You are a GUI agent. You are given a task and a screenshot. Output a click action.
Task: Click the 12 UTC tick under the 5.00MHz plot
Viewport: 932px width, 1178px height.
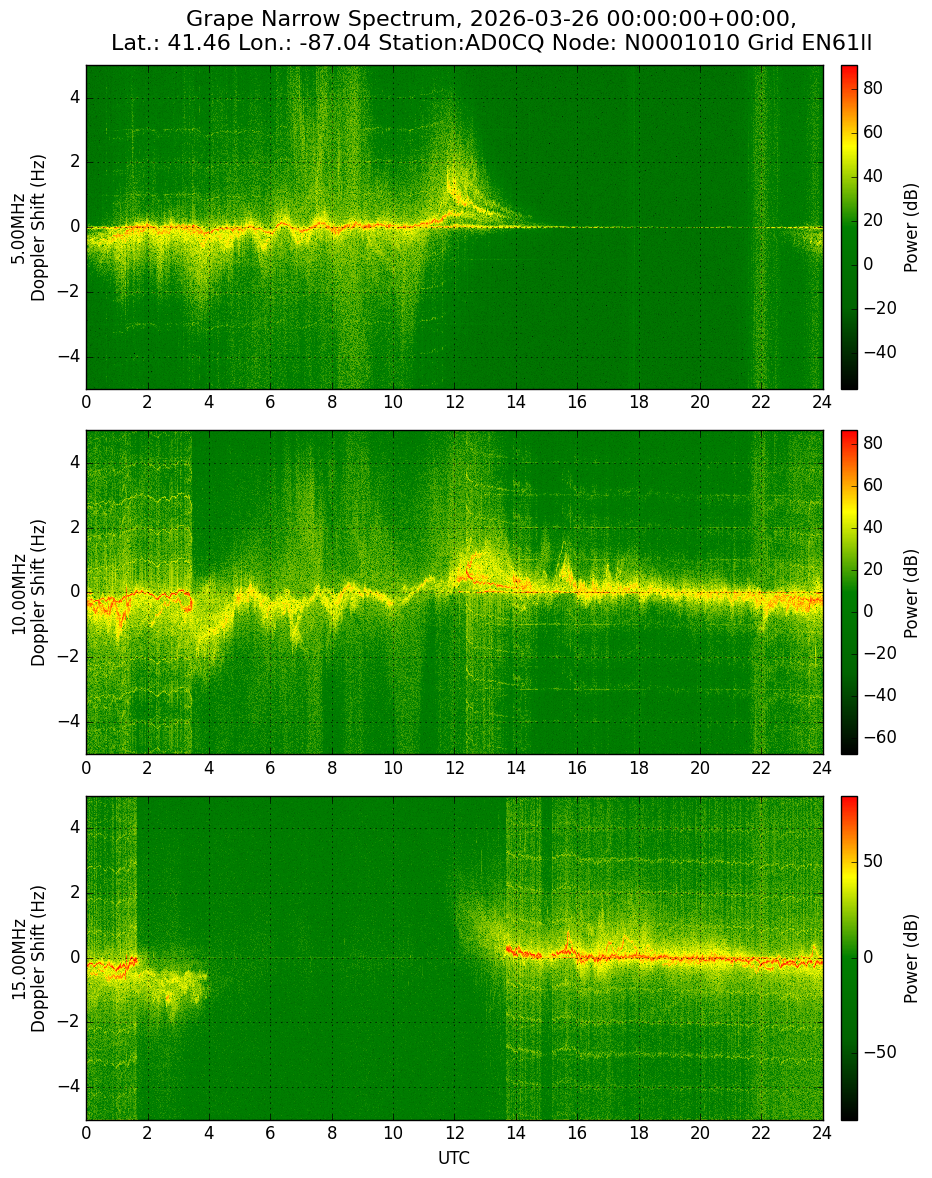(x=454, y=402)
